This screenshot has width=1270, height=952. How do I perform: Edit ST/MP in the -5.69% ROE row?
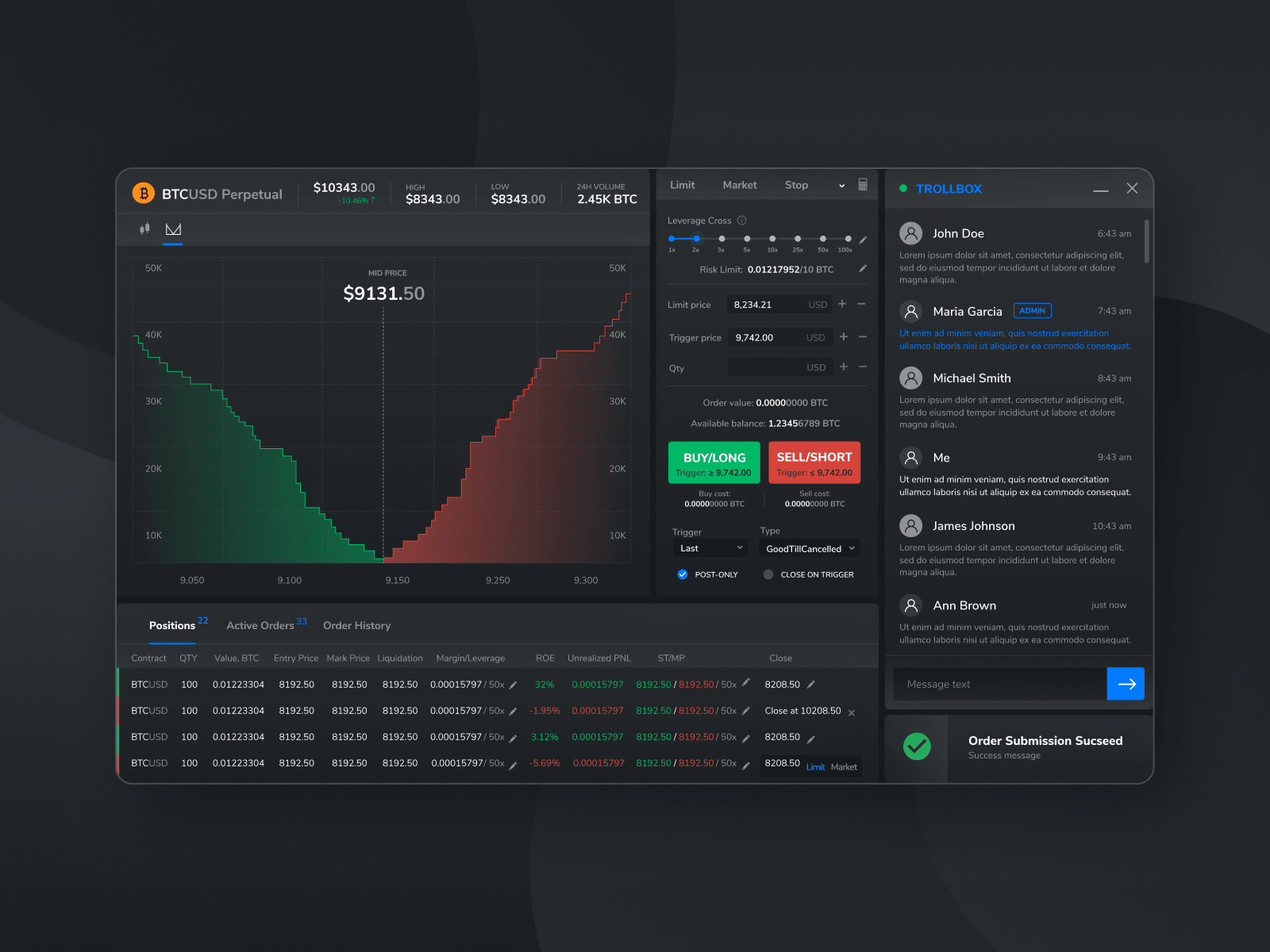[746, 765]
